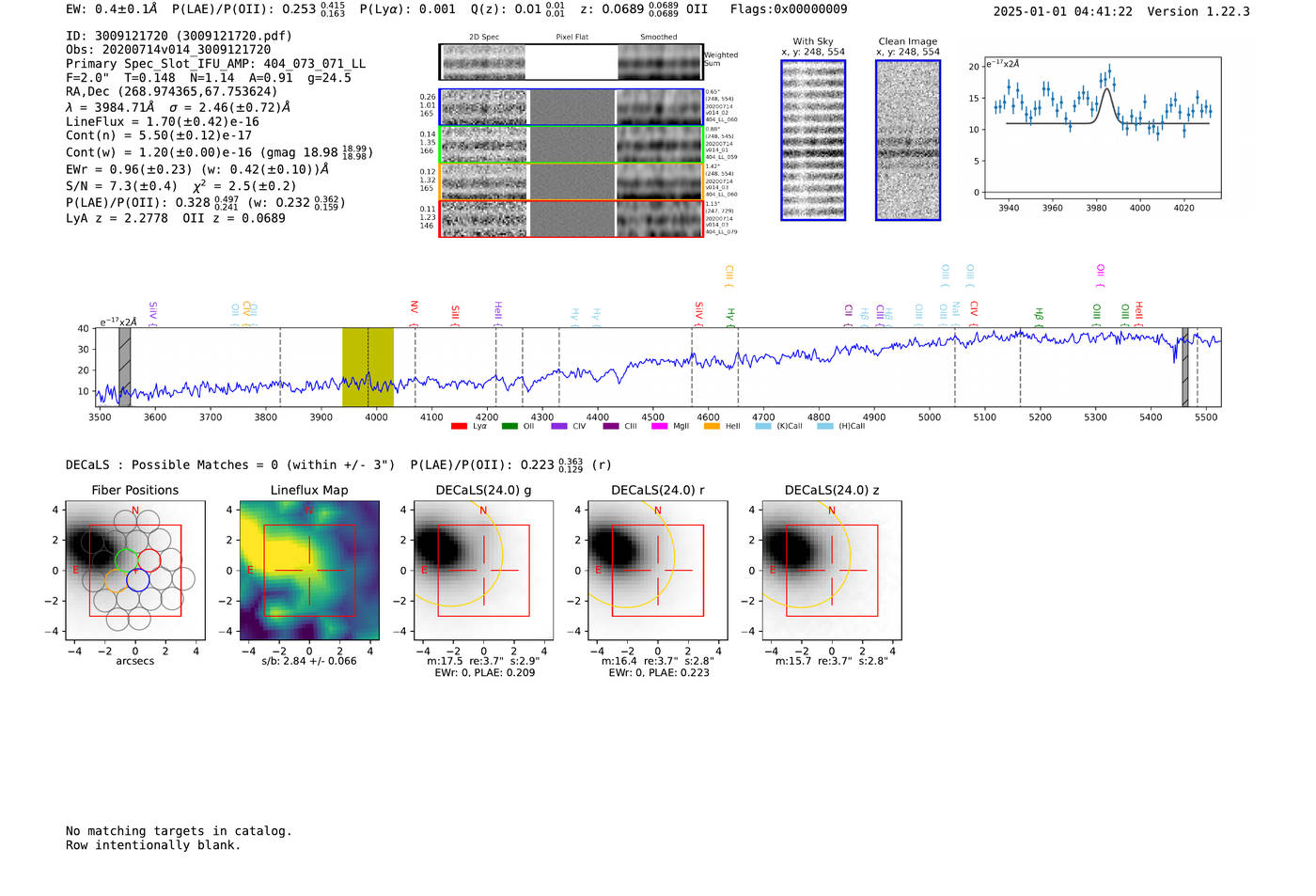Click the hatched gray region near 5460 Å
This screenshot has width=1316, height=896.
[1185, 367]
